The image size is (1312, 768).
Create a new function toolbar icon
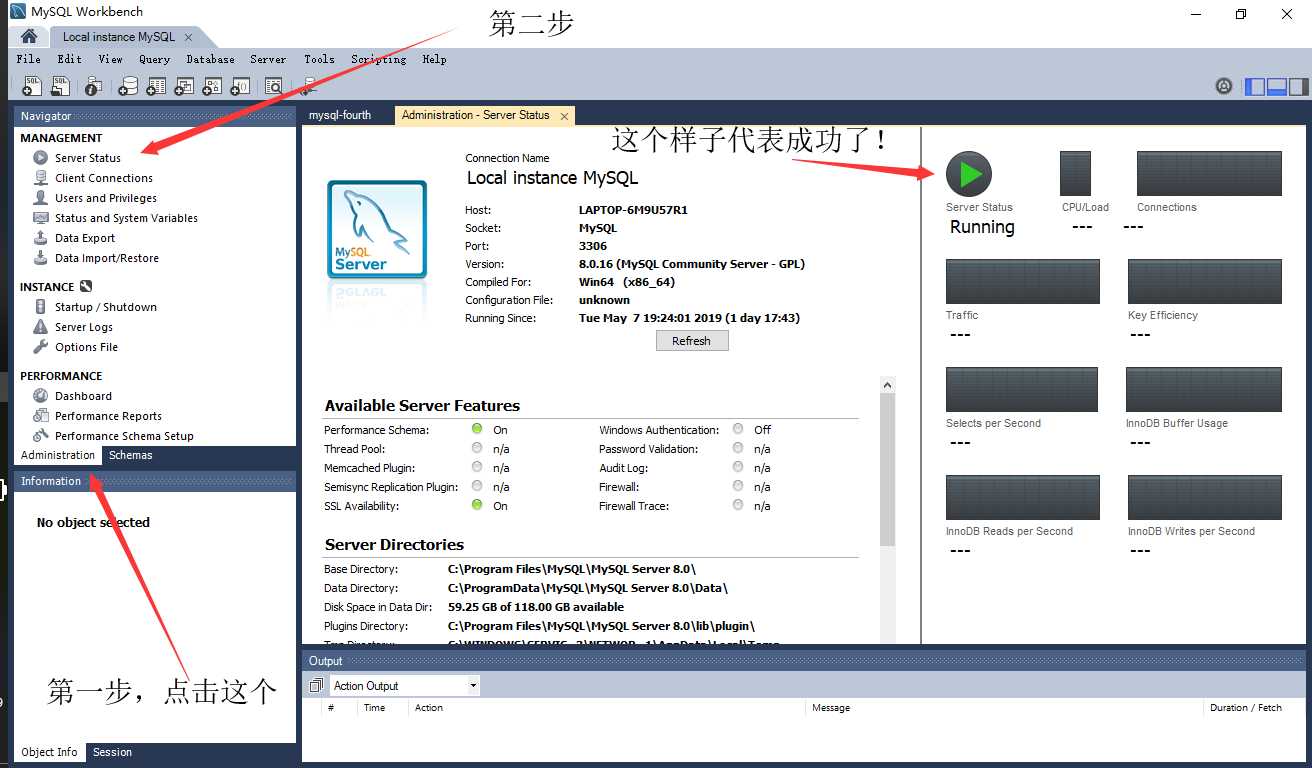240,86
